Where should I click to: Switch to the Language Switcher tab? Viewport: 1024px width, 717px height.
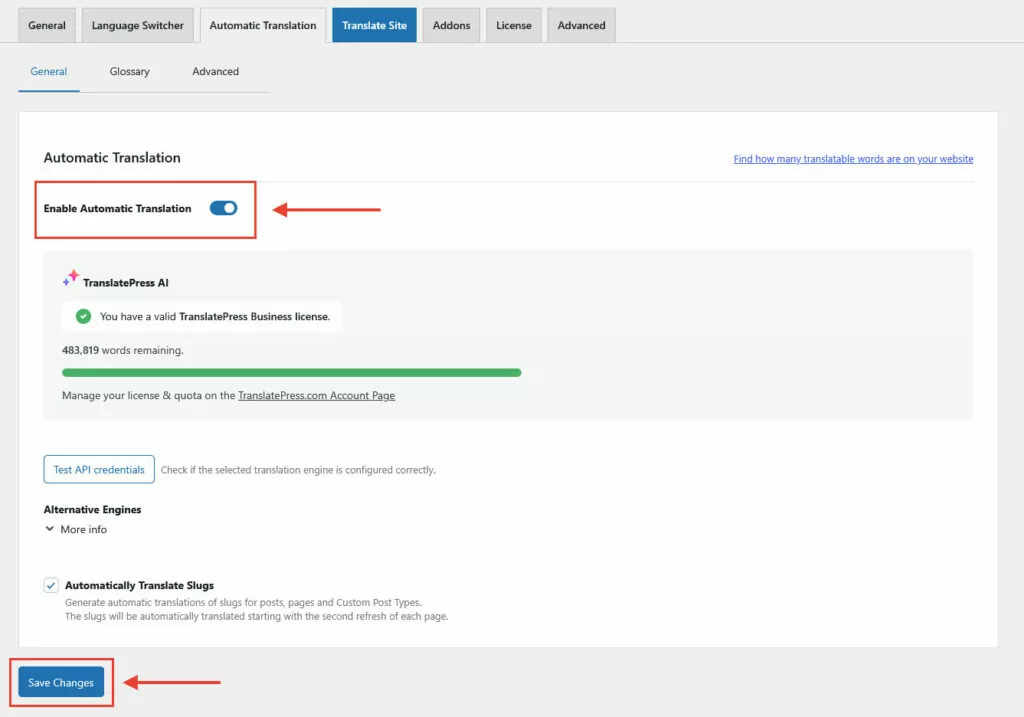coord(138,25)
